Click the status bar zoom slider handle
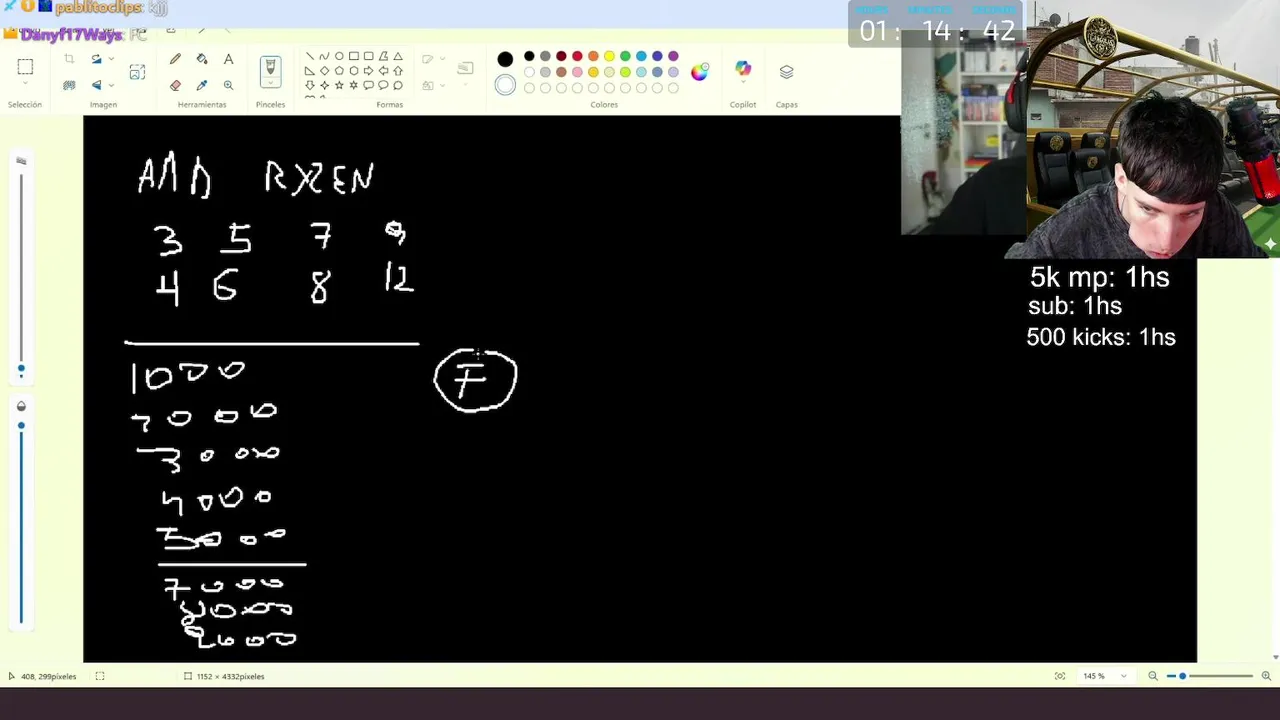The width and height of the screenshot is (1280, 720). [1182, 676]
